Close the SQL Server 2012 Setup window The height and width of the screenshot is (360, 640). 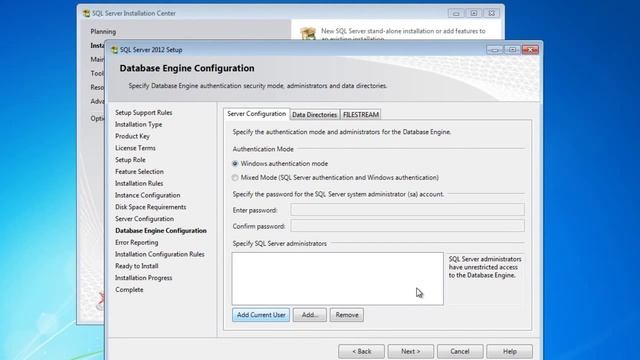pos(530,50)
